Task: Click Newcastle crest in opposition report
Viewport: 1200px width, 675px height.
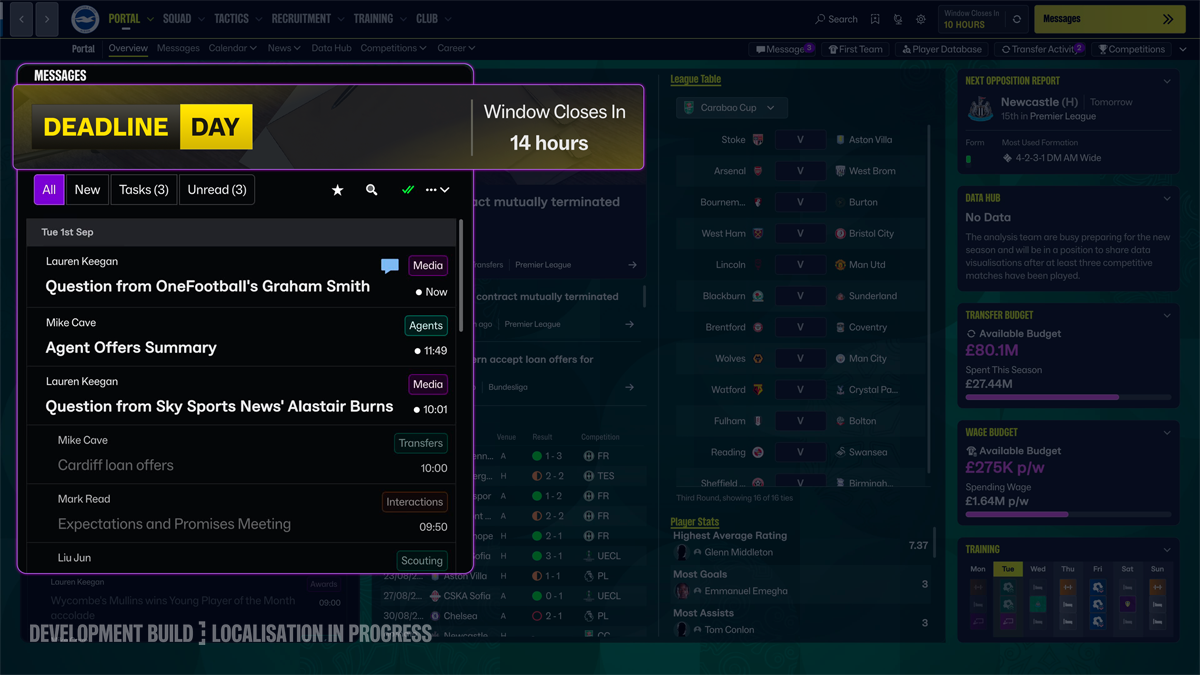Action: tap(981, 108)
